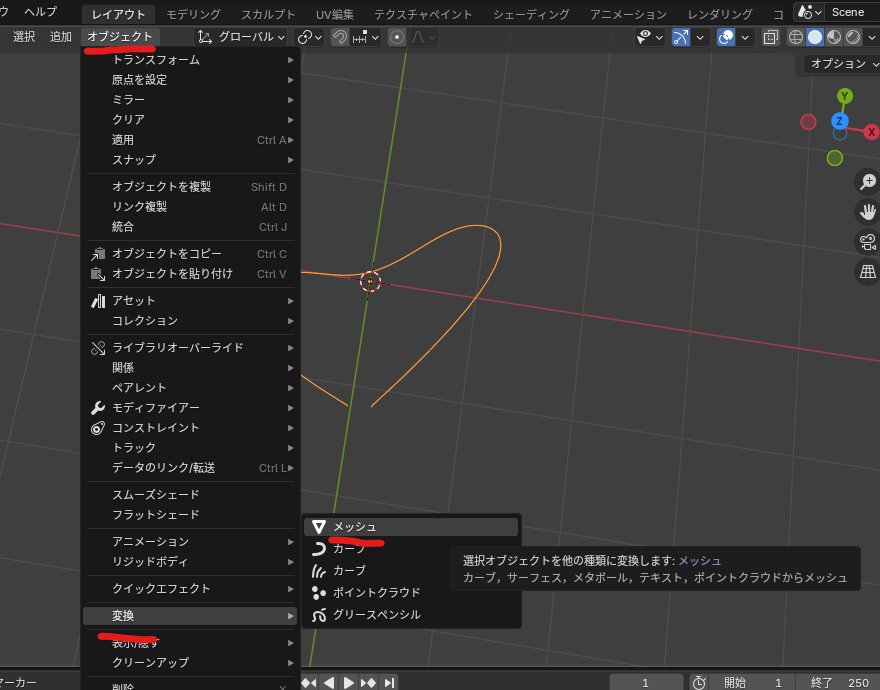Toggle X-ray display button in header
Screen dimensions: 880x690
771,37
